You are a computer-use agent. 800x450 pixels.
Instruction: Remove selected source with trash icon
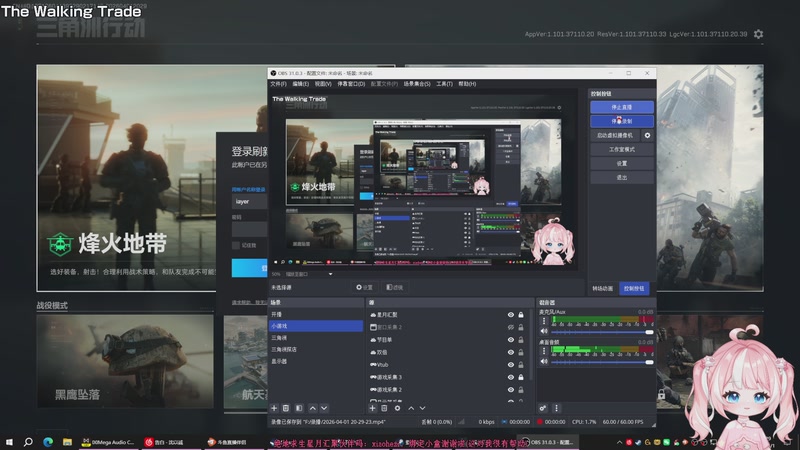[x=384, y=408]
